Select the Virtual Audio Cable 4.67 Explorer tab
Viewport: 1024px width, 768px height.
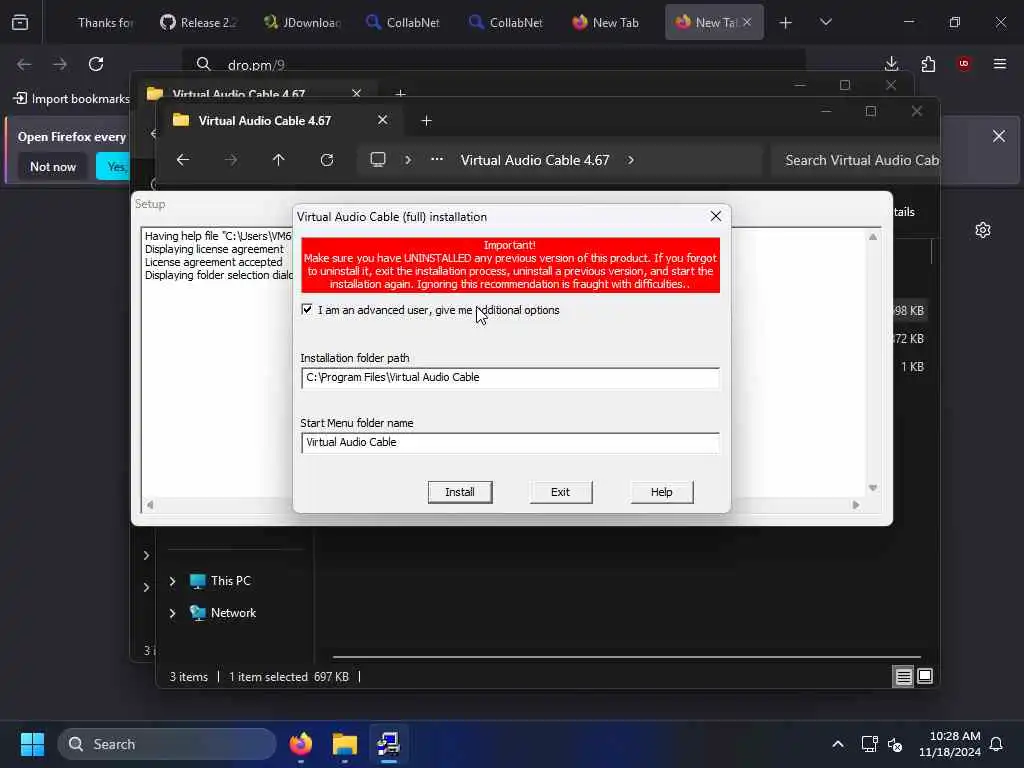coord(264,120)
